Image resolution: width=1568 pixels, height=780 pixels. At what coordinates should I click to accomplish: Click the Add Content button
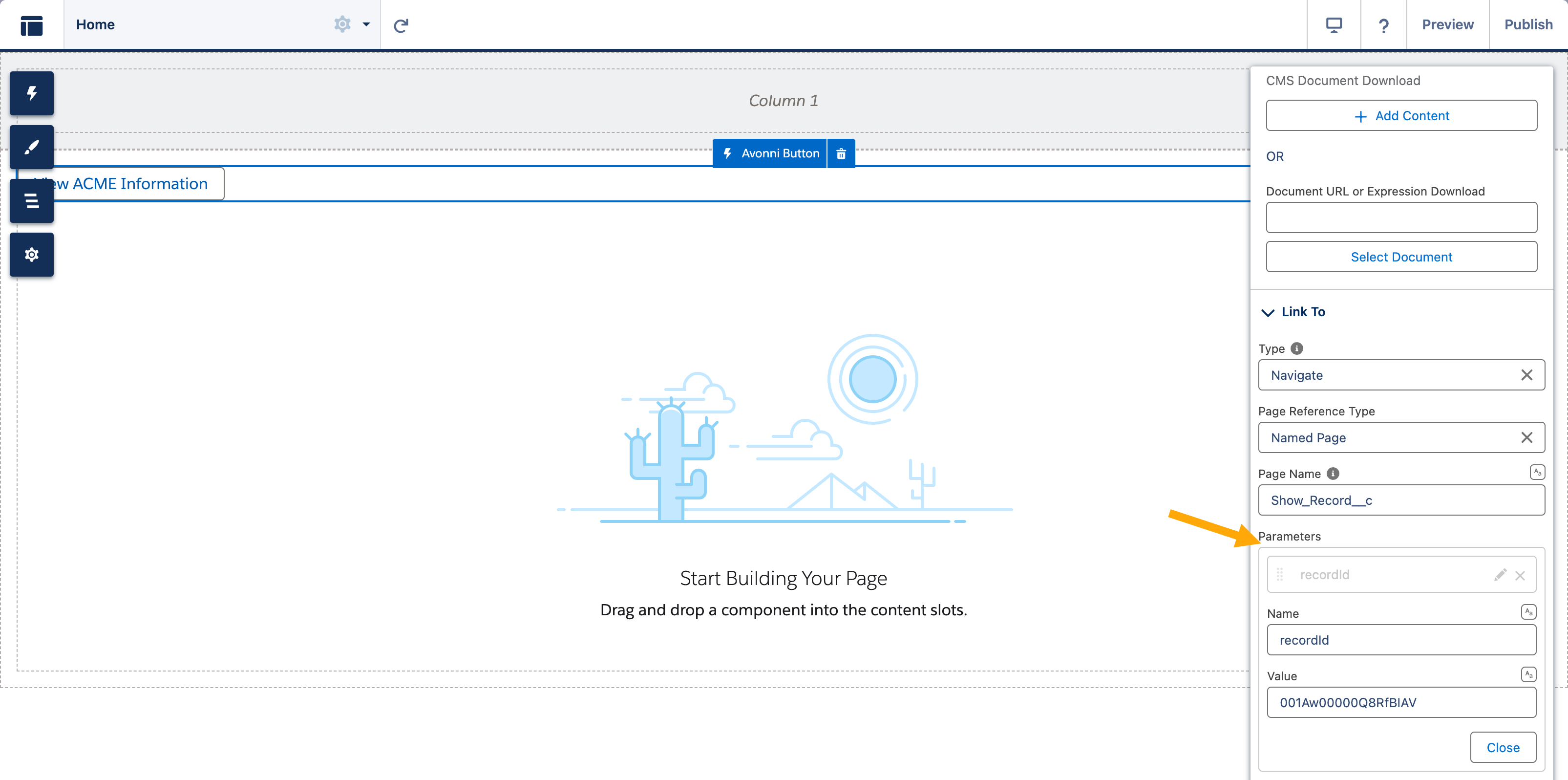pyautogui.click(x=1400, y=116)
